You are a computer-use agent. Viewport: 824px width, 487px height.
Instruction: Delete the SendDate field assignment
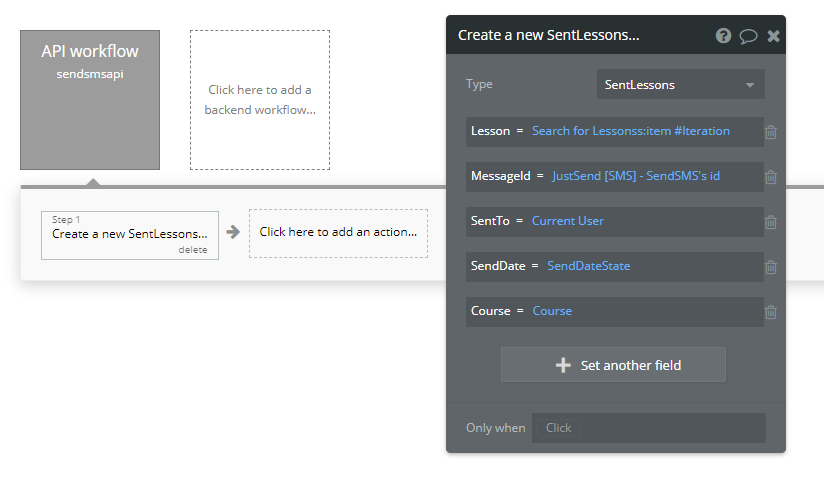point(771,267)
